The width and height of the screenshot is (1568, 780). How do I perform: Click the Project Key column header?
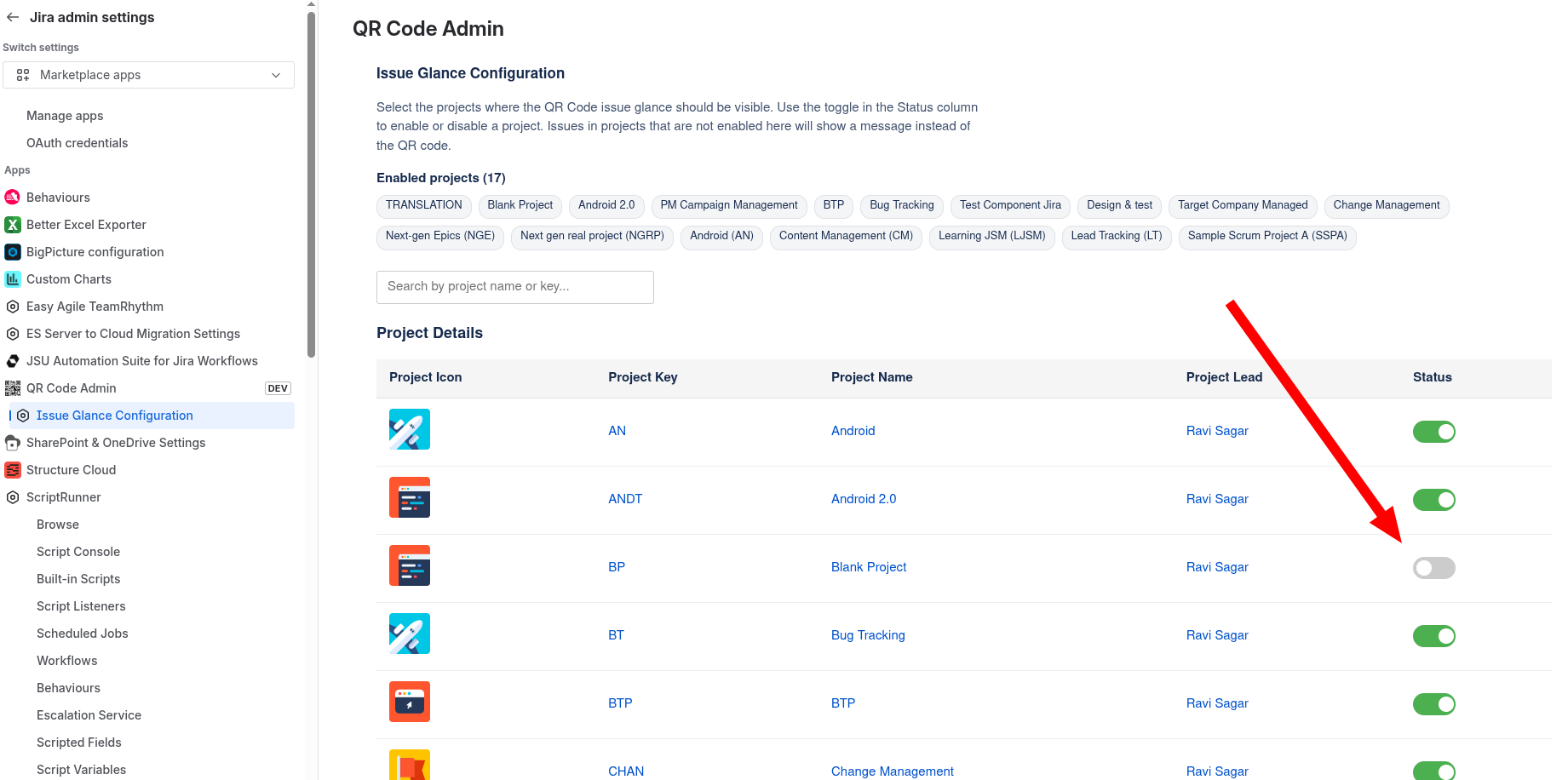tap(642, 377)
